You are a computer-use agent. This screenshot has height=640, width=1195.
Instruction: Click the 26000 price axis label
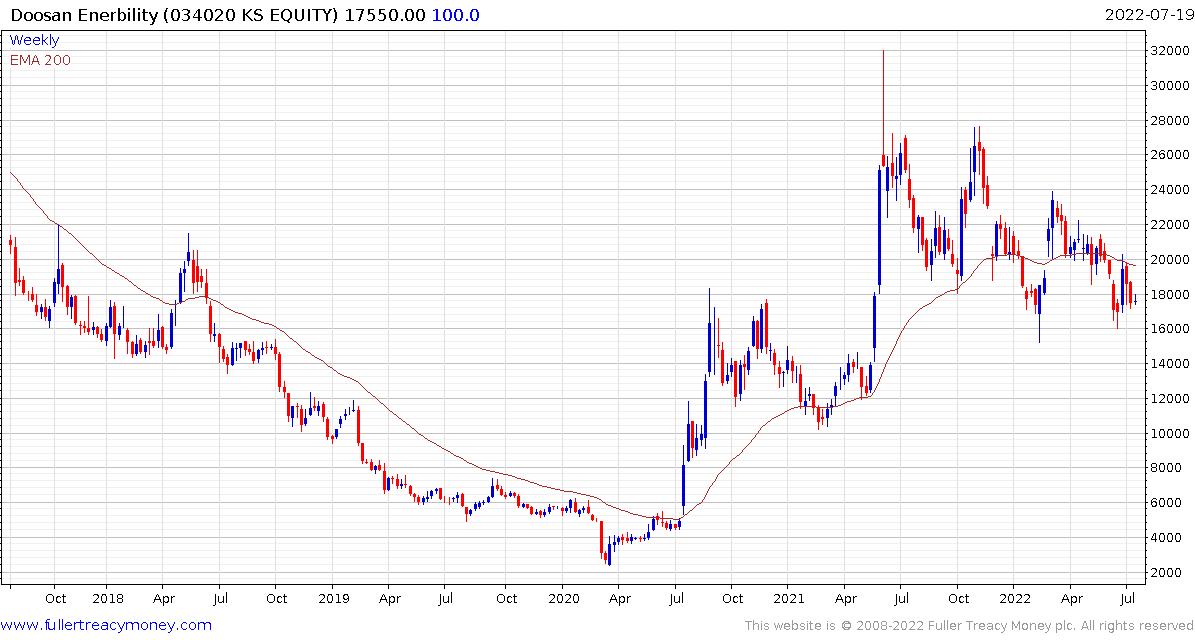(x=1171, y=155)
